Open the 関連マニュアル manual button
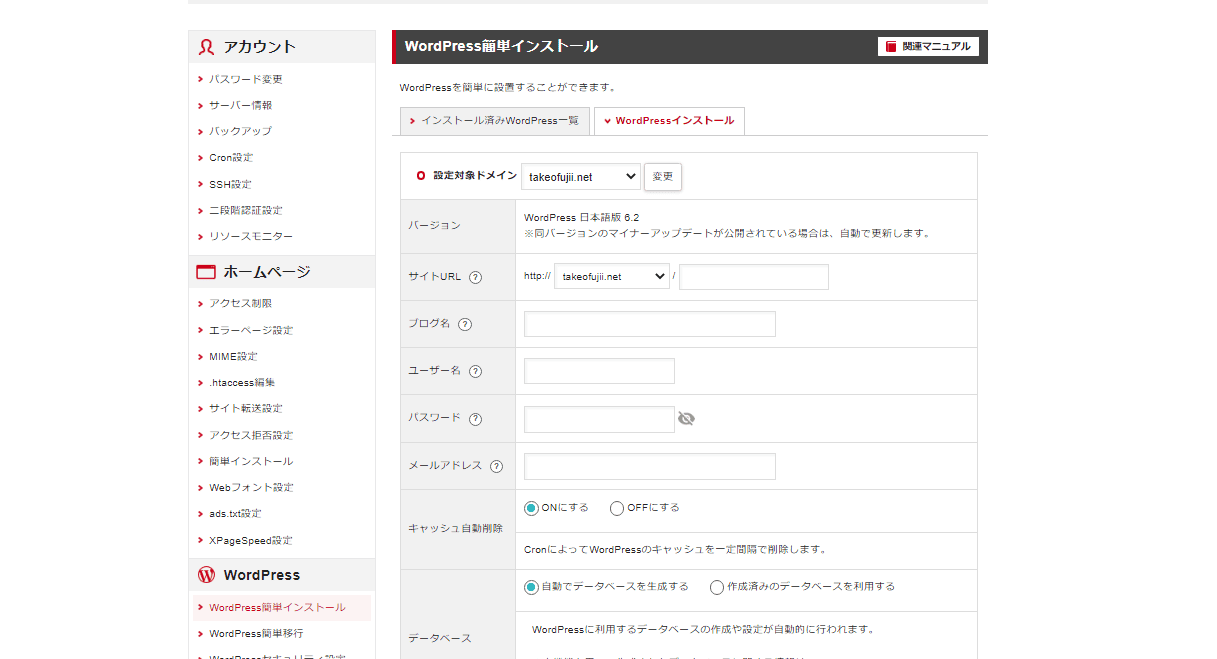This screenshot has width=1217, height=659. click(x=928, y=47)
